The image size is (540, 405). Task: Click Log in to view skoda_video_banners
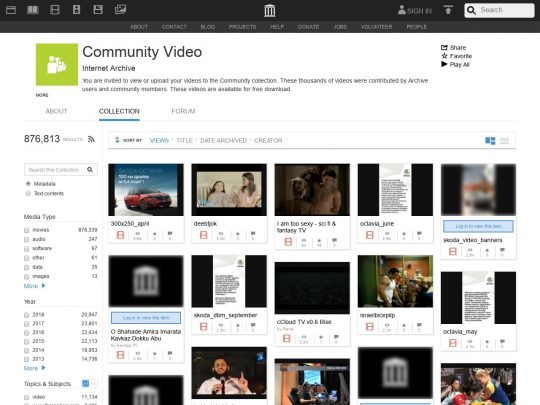(x=478, y=226)
